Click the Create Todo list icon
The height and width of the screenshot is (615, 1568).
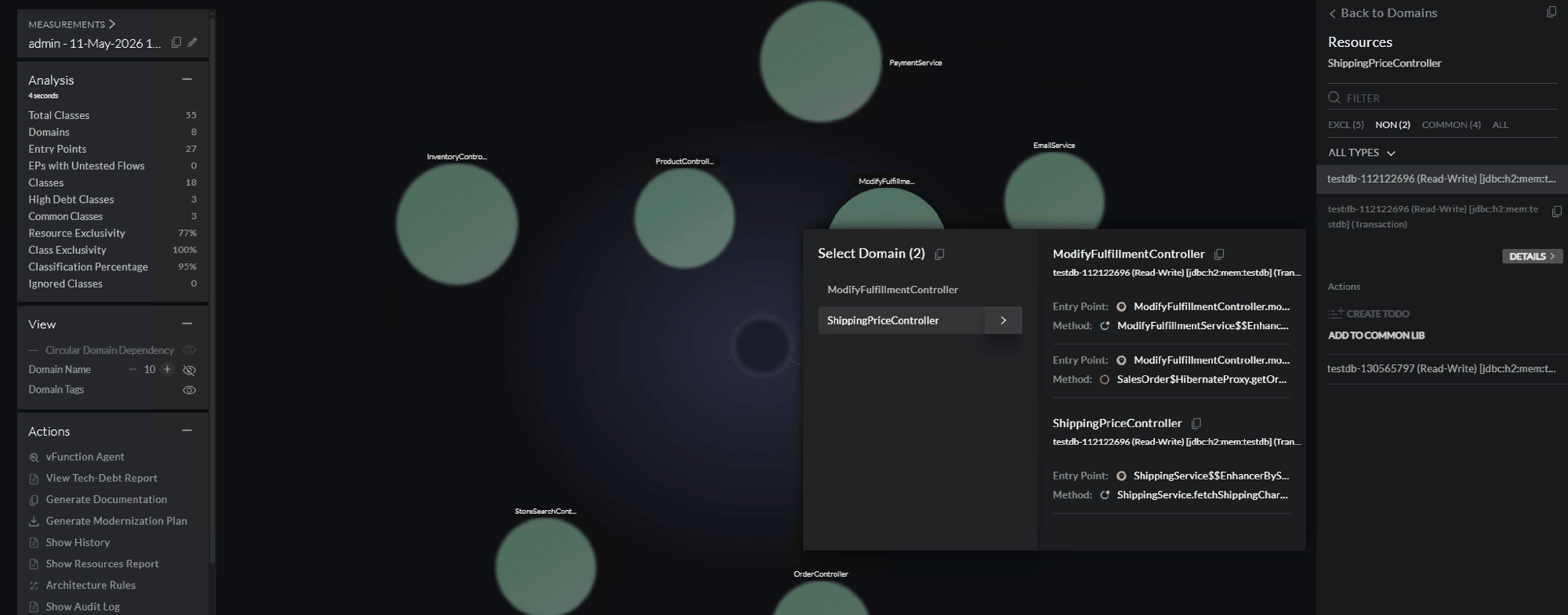pos(1335,313)
